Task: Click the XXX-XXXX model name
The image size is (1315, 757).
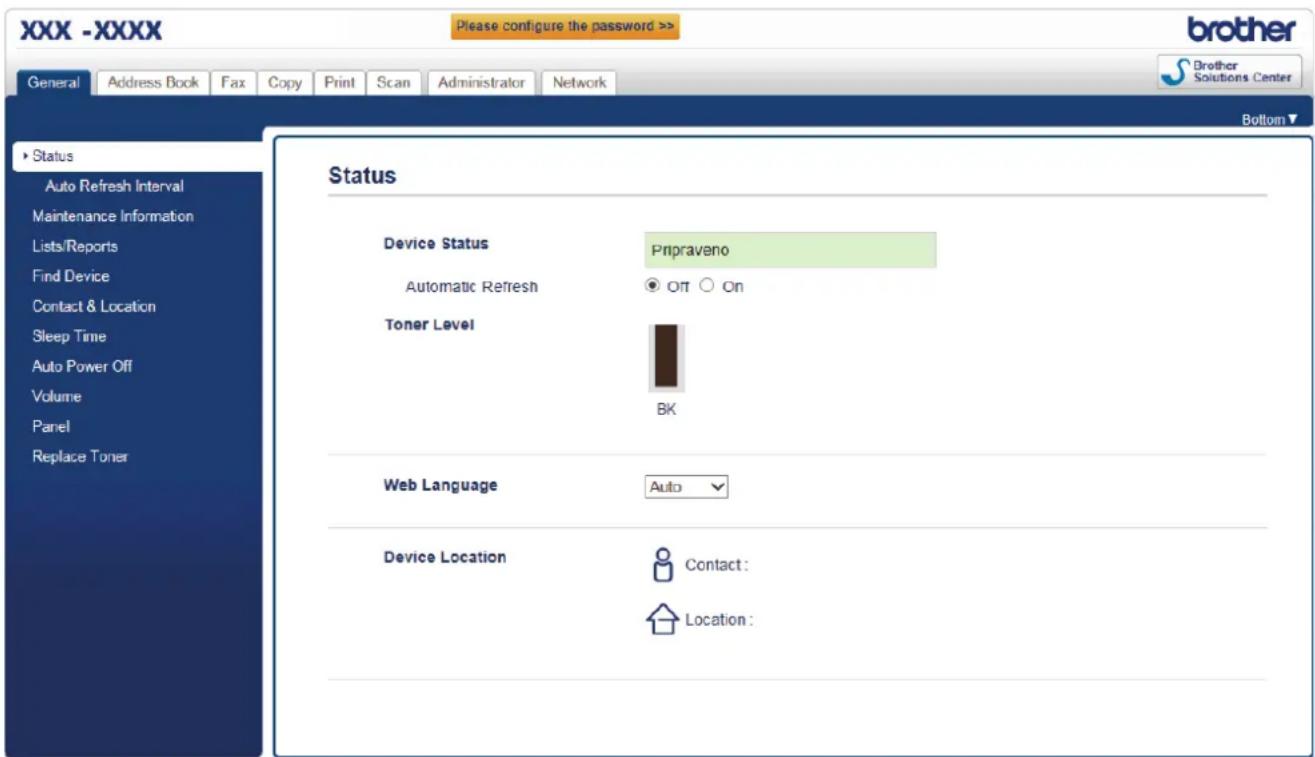Action: pyautogui.click(x=92, y=32)
